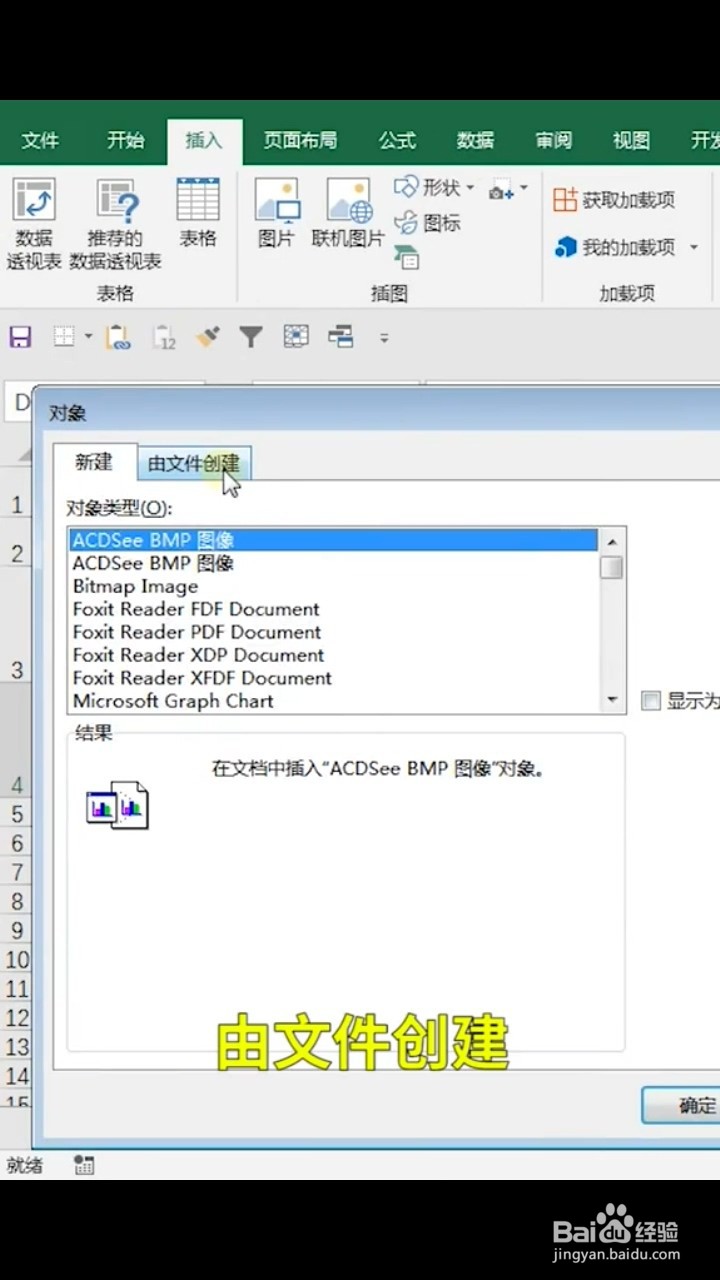Click the paste link clipboard icon
720x1280 pixels.
pyautogui.click(x=118, y=337)
